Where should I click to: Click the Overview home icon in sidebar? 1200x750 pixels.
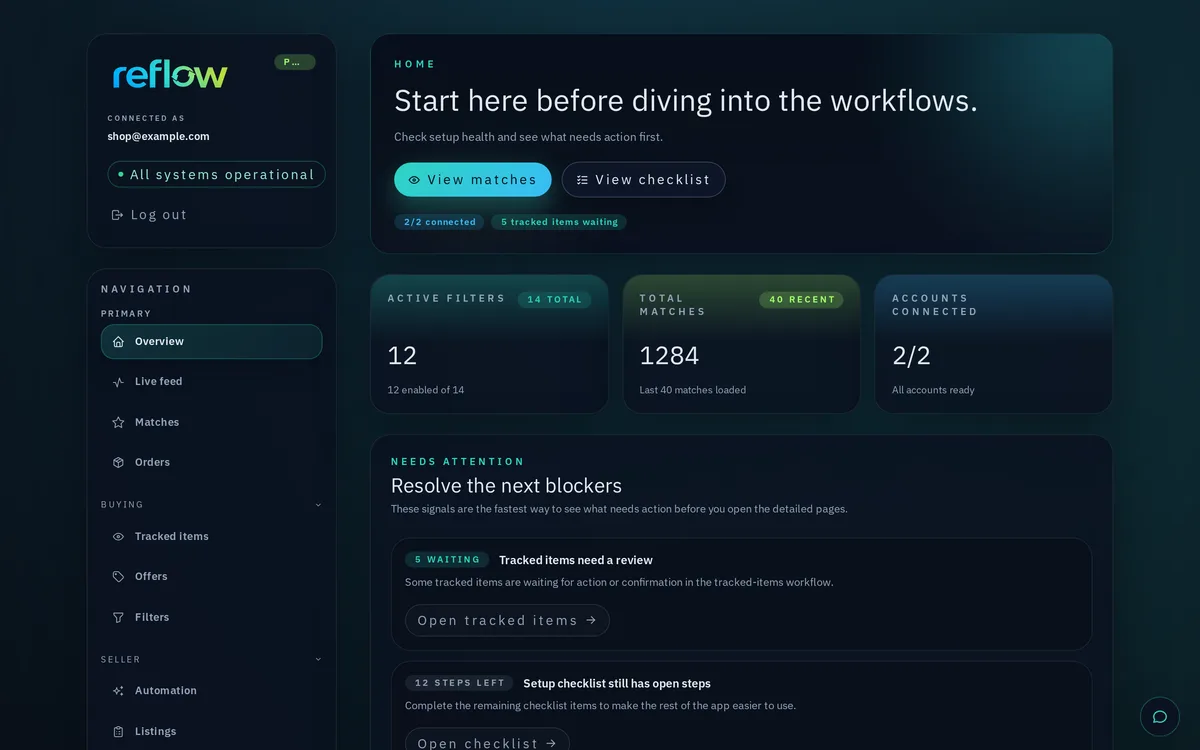click(x=118, y=342)
